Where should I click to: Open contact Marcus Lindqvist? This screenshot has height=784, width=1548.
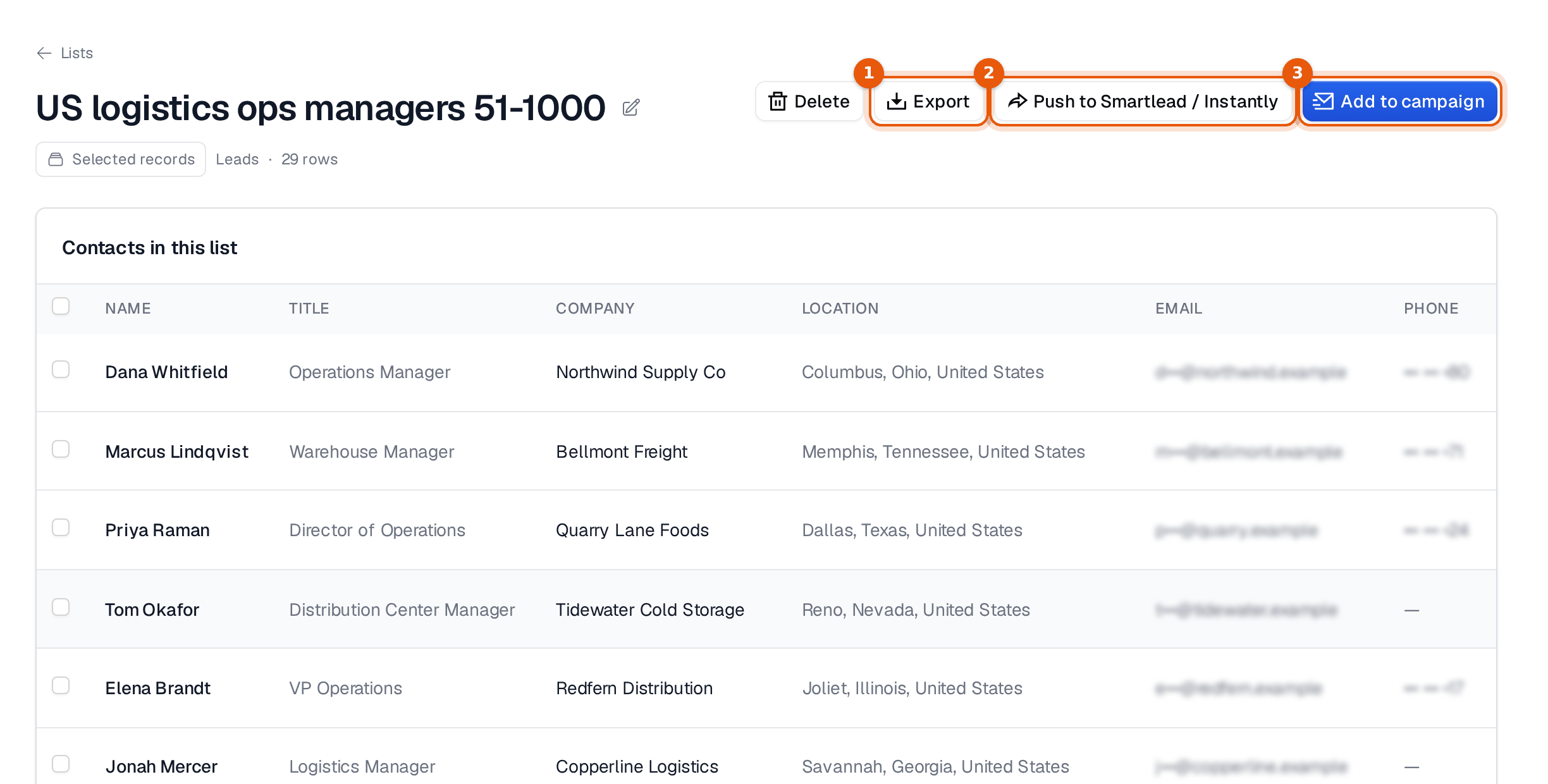click(x=176, y=452)
